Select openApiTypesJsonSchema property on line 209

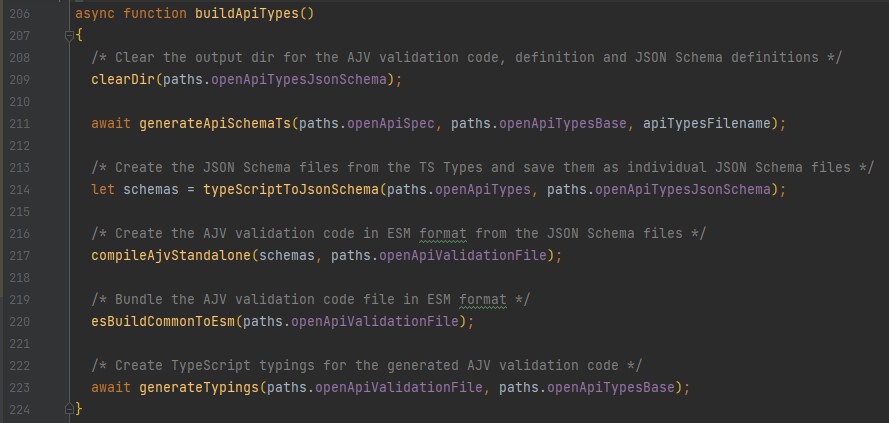point(298,79)
